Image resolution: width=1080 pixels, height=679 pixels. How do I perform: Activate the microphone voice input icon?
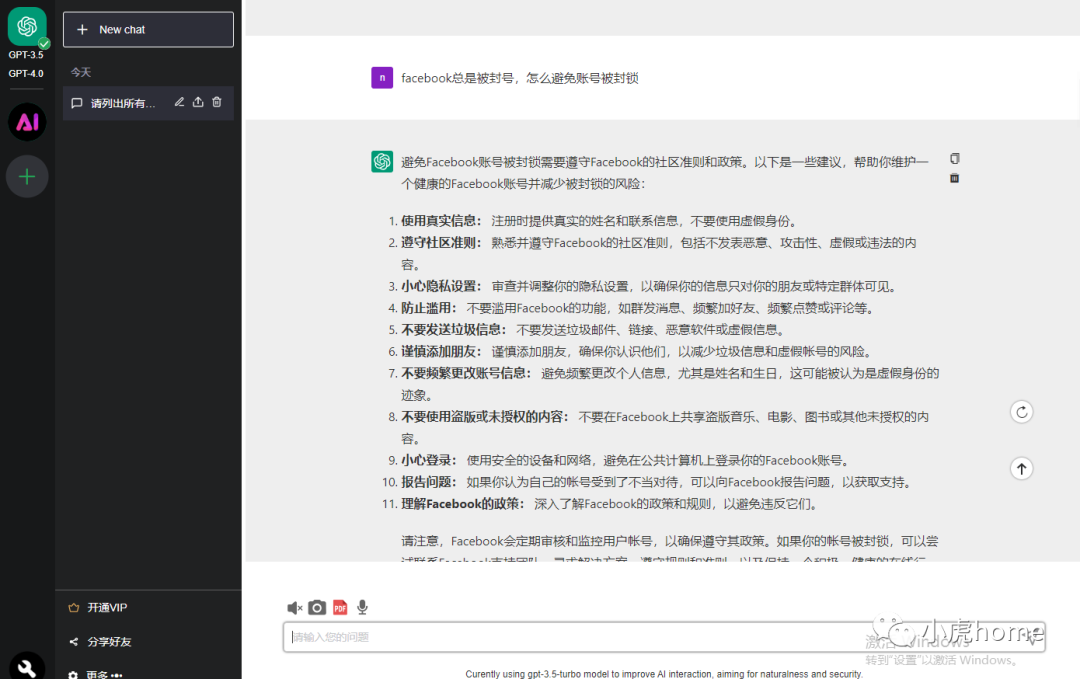point(362,607)
